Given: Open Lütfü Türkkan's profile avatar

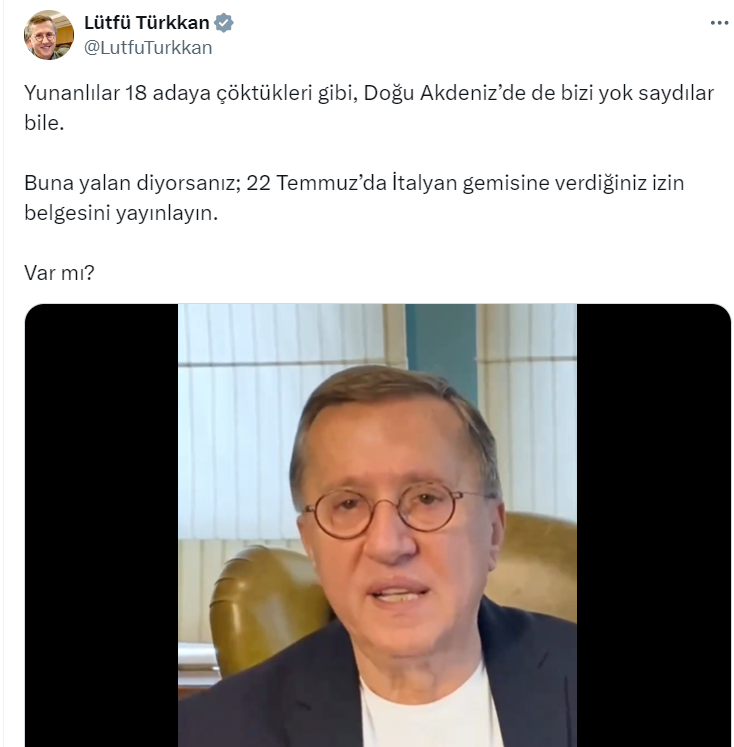Looking at the screenshot, I should tap(49, 35).
